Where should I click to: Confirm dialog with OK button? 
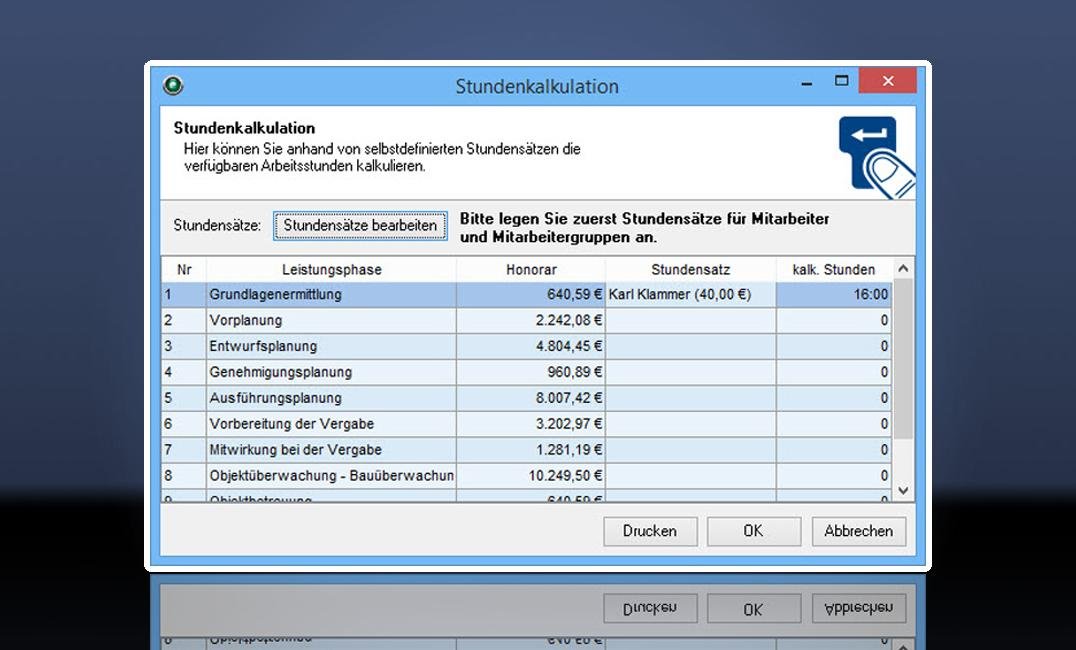tap(753, 531)
